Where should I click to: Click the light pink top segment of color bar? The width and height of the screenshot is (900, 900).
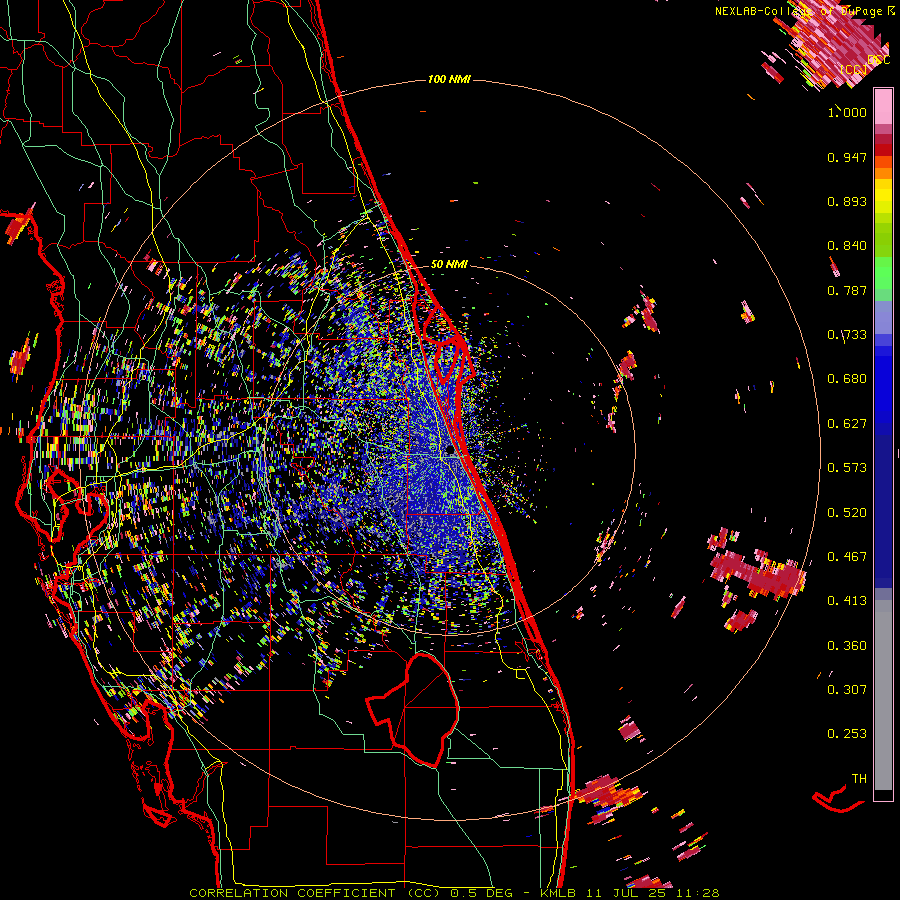point(883,106)
